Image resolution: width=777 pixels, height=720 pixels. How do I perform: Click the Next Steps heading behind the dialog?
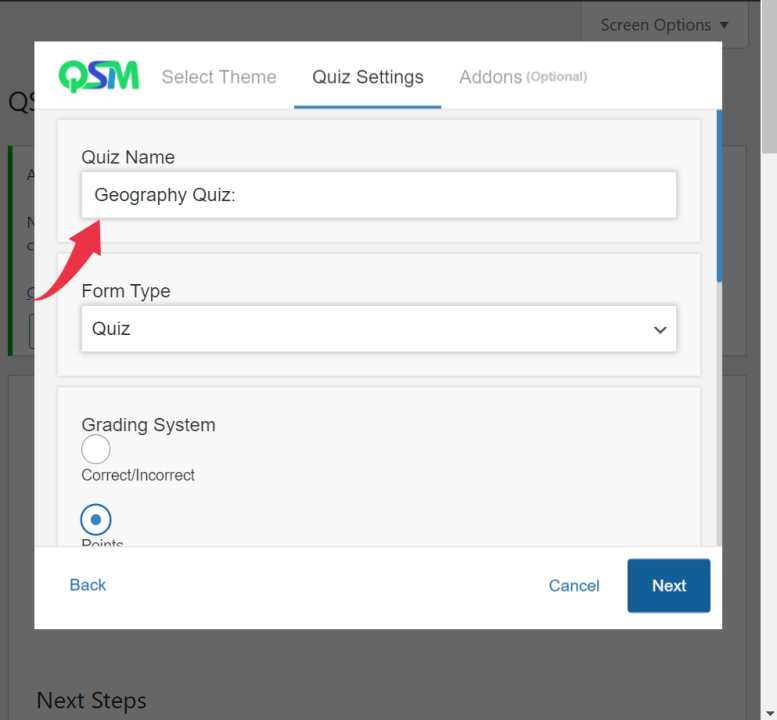[92, 701]
